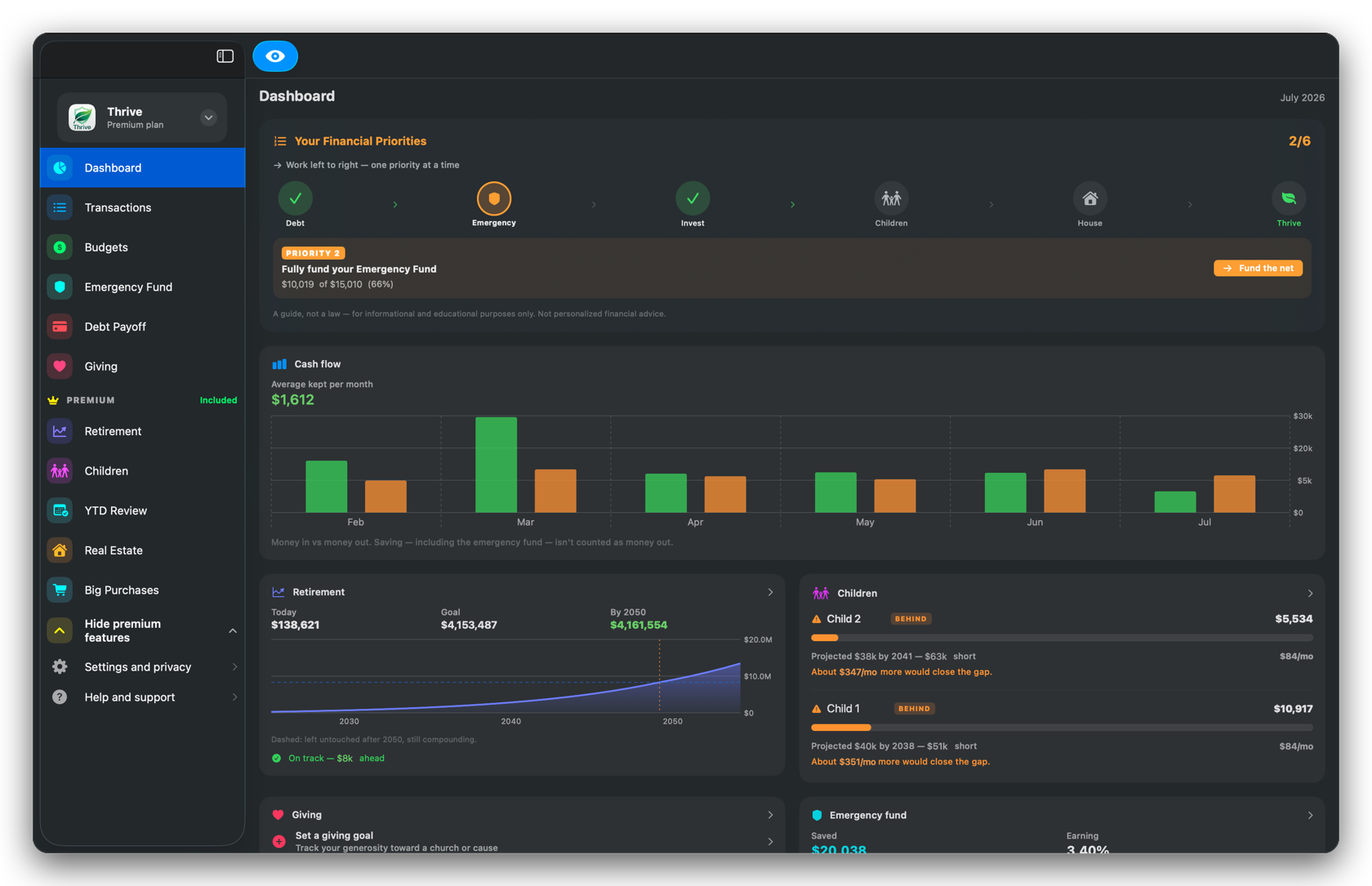
Task: Click the Real Estate house icon
Action: [60, 550]
